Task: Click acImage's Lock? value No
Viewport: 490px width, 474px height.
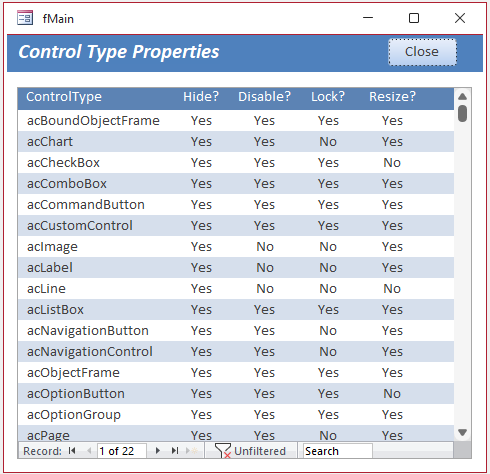Action: pos(328,247)
